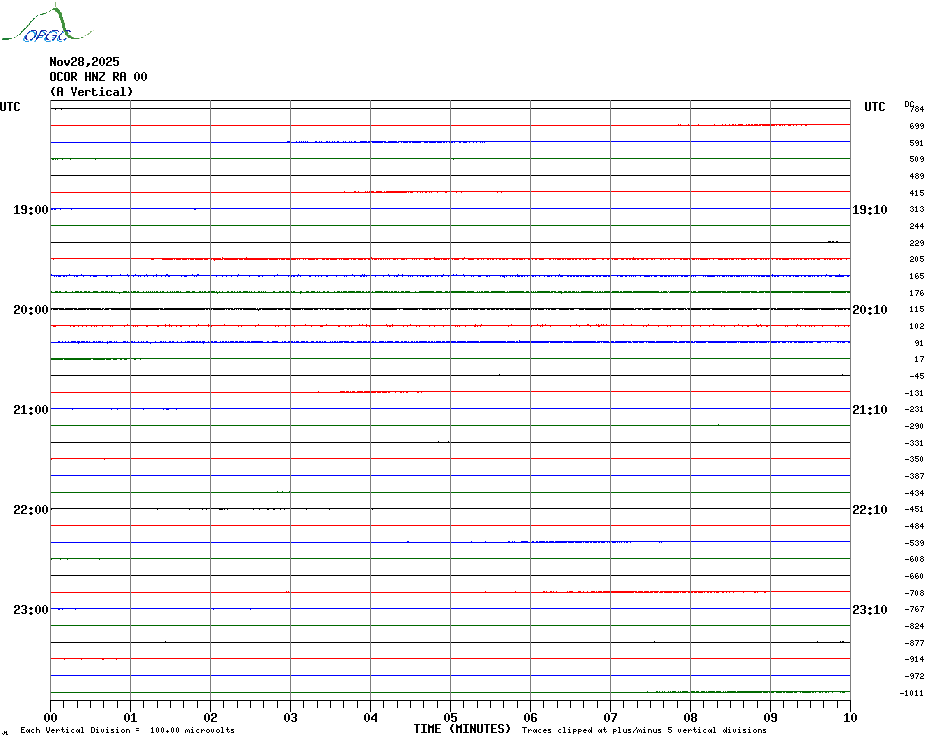
Task: Click the Traces clipped footer note
Action: 644,730
